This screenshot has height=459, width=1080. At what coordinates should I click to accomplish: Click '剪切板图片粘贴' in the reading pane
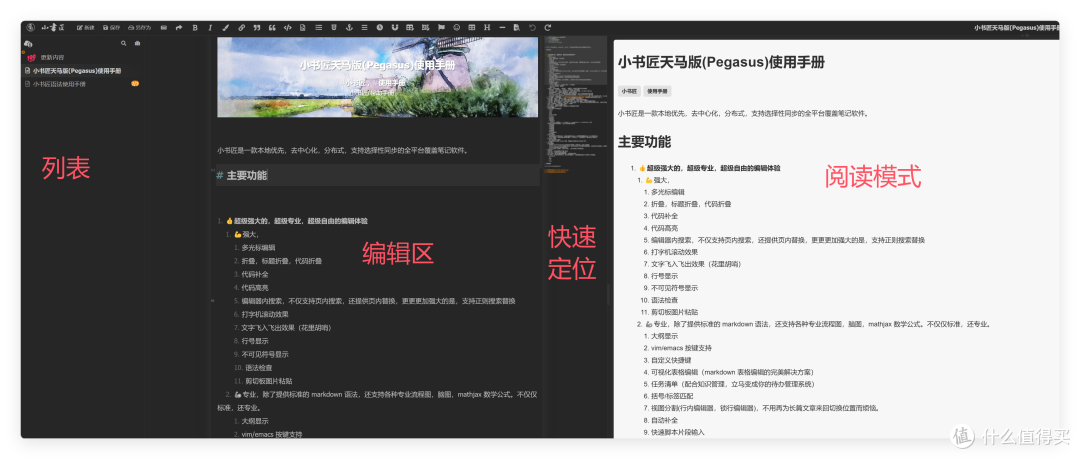tap(672, 312)
